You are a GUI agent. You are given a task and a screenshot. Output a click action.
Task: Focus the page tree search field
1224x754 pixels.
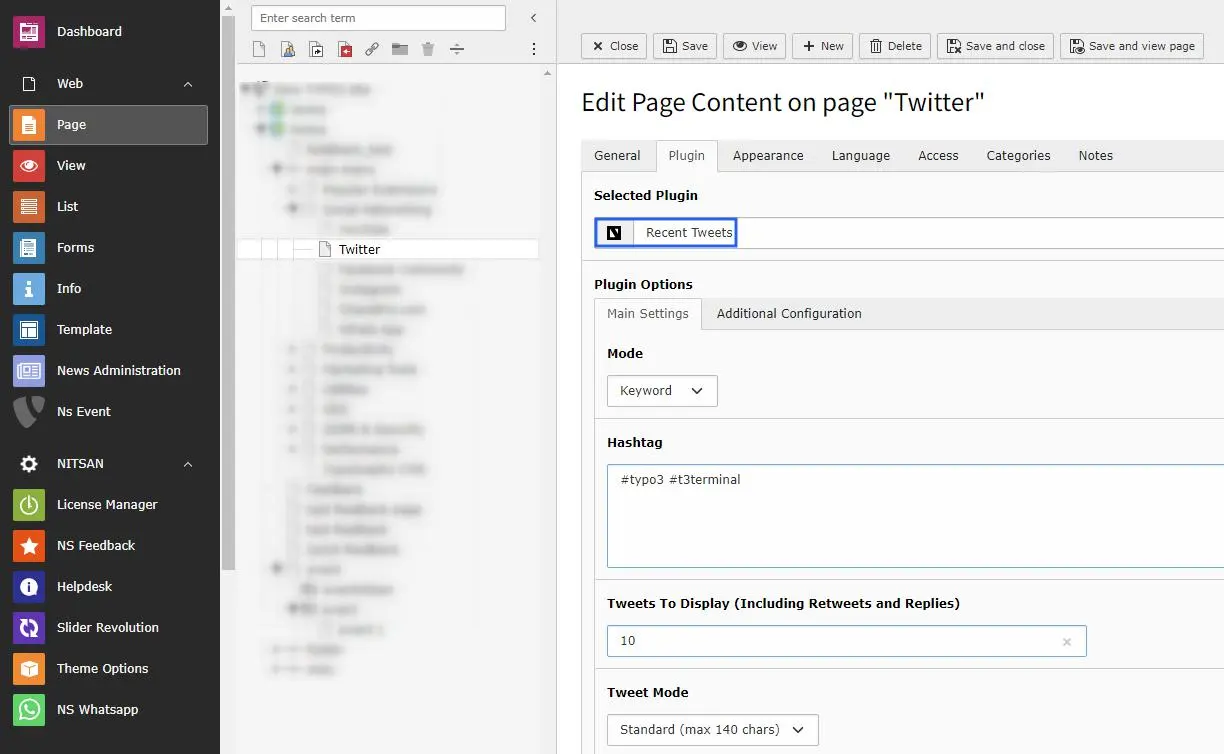coord(378,18)
